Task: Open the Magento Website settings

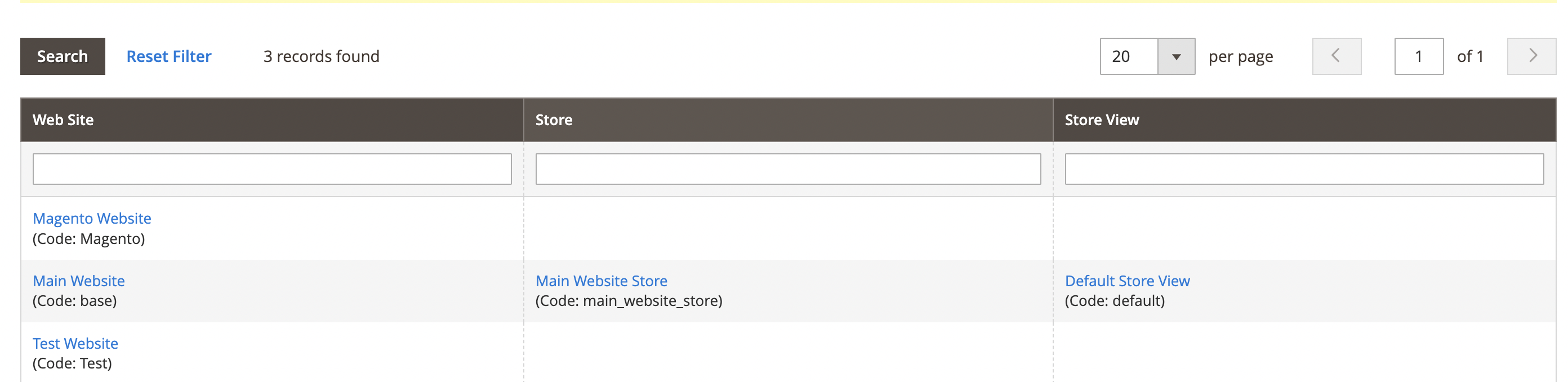Action: (92, 218)
